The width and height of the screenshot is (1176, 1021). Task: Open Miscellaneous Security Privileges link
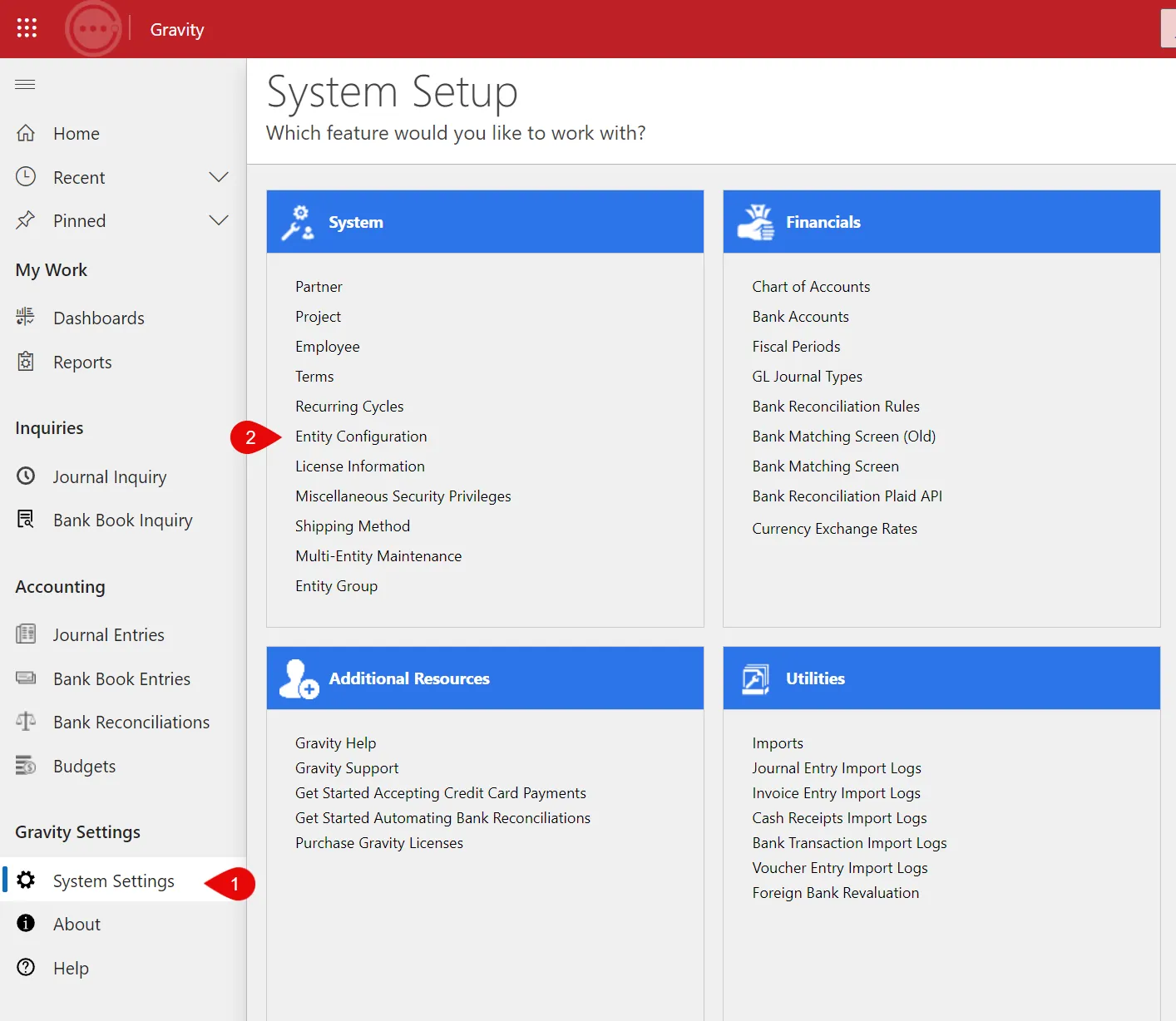point(403,496)
